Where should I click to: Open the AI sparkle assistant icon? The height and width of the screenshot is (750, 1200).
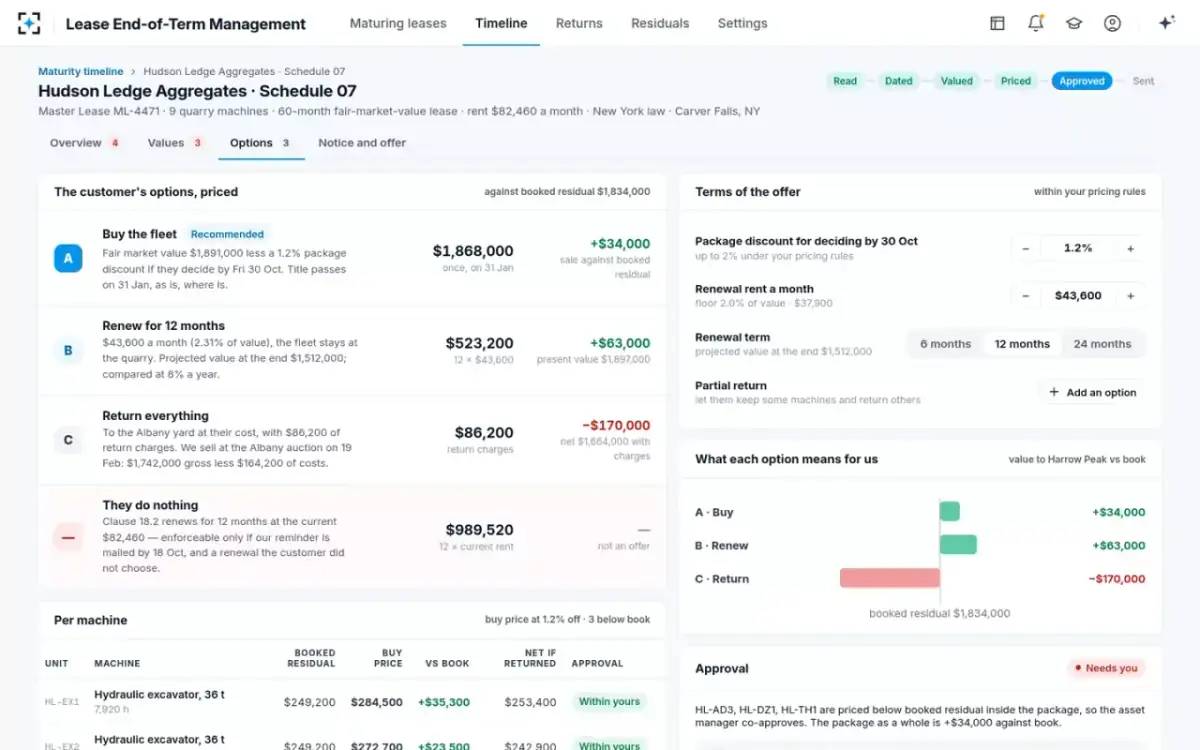1166,23
